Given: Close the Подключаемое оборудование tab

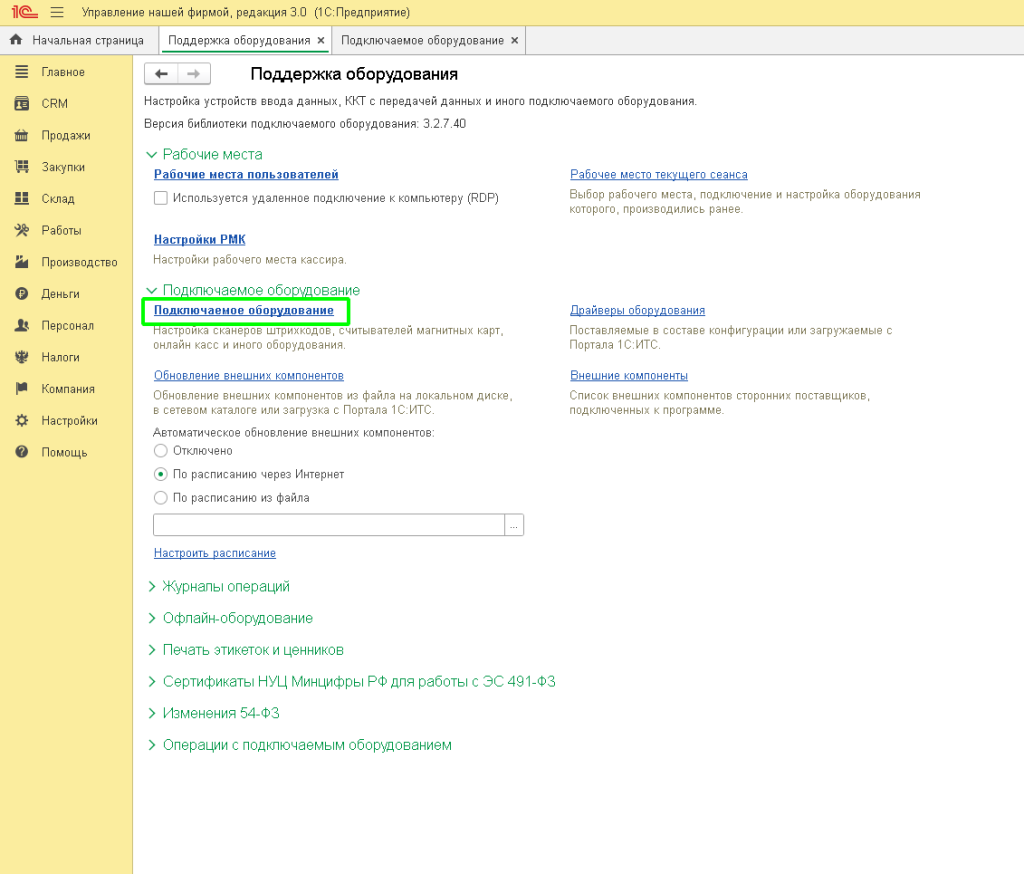Looking at the screenshot, I should pyautogui.click(x=514, y=40).
